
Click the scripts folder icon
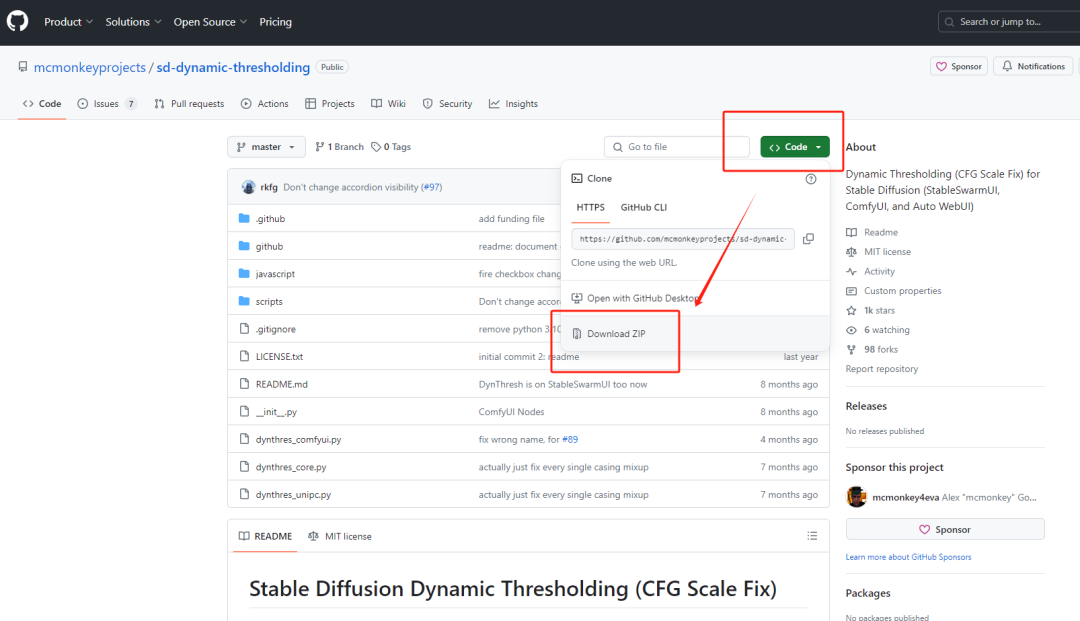pos(244,301)
